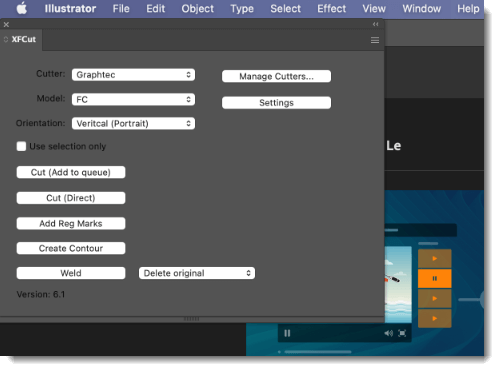The width and height of the screenshot is (499, 371).
Task: Click Cut (Add to queue) button
Action: point(71,172)
